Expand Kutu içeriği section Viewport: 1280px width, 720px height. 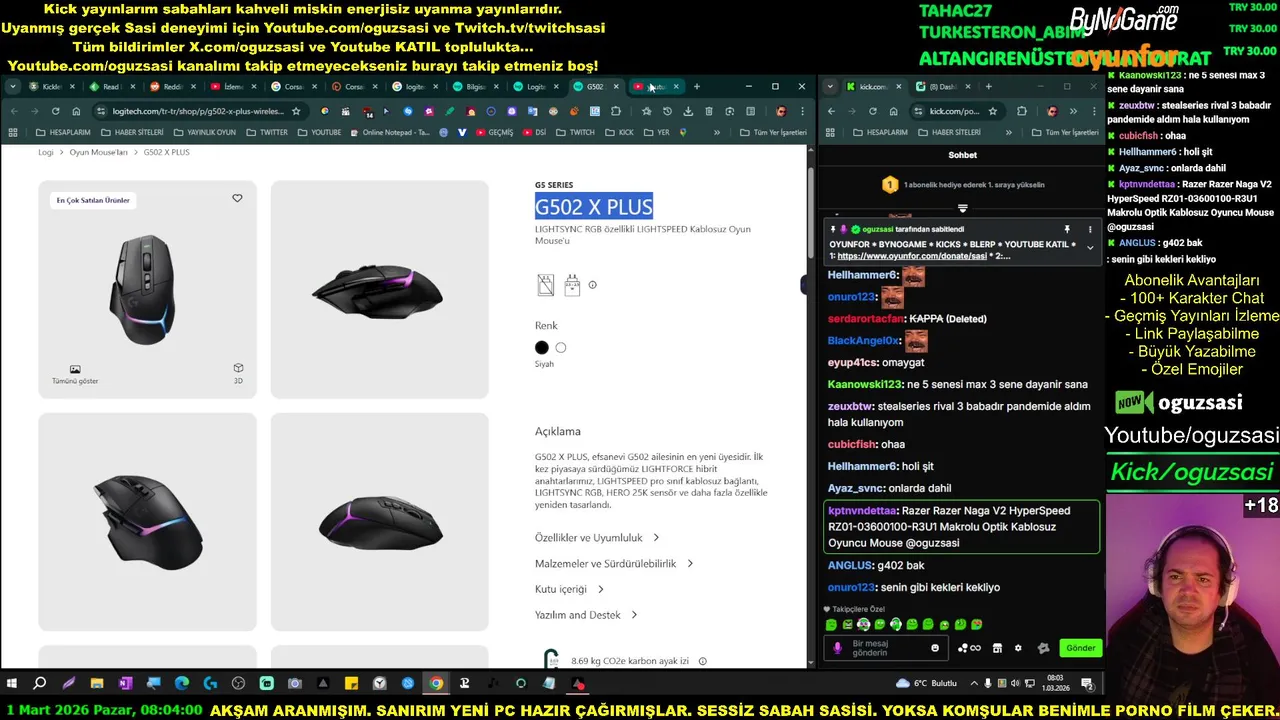569,589
